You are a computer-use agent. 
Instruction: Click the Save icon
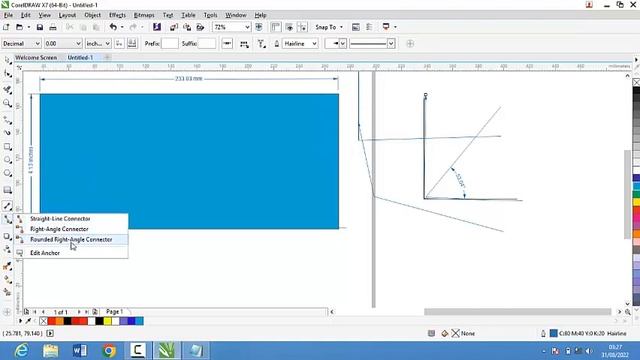40,27
